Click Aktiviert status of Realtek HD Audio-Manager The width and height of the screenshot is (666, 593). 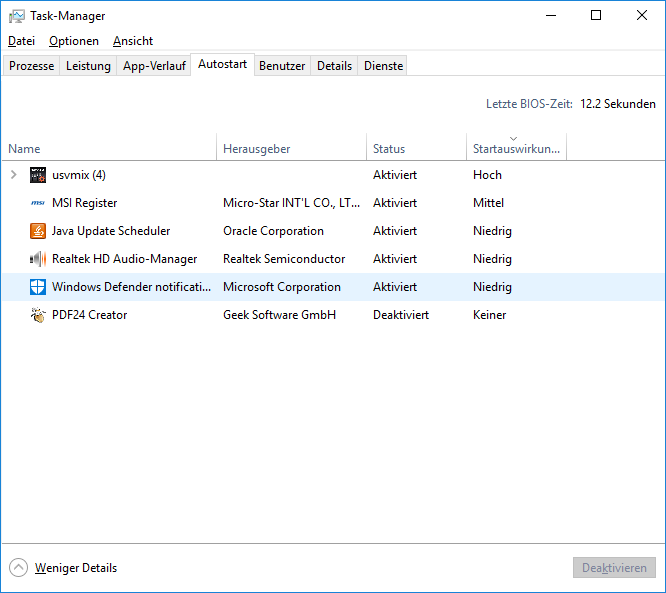395,259
